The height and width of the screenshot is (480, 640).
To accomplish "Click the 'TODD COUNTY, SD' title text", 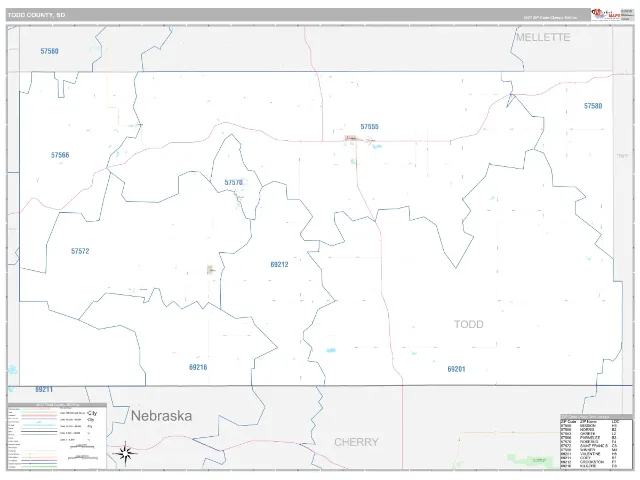I will tap(36, 15).
